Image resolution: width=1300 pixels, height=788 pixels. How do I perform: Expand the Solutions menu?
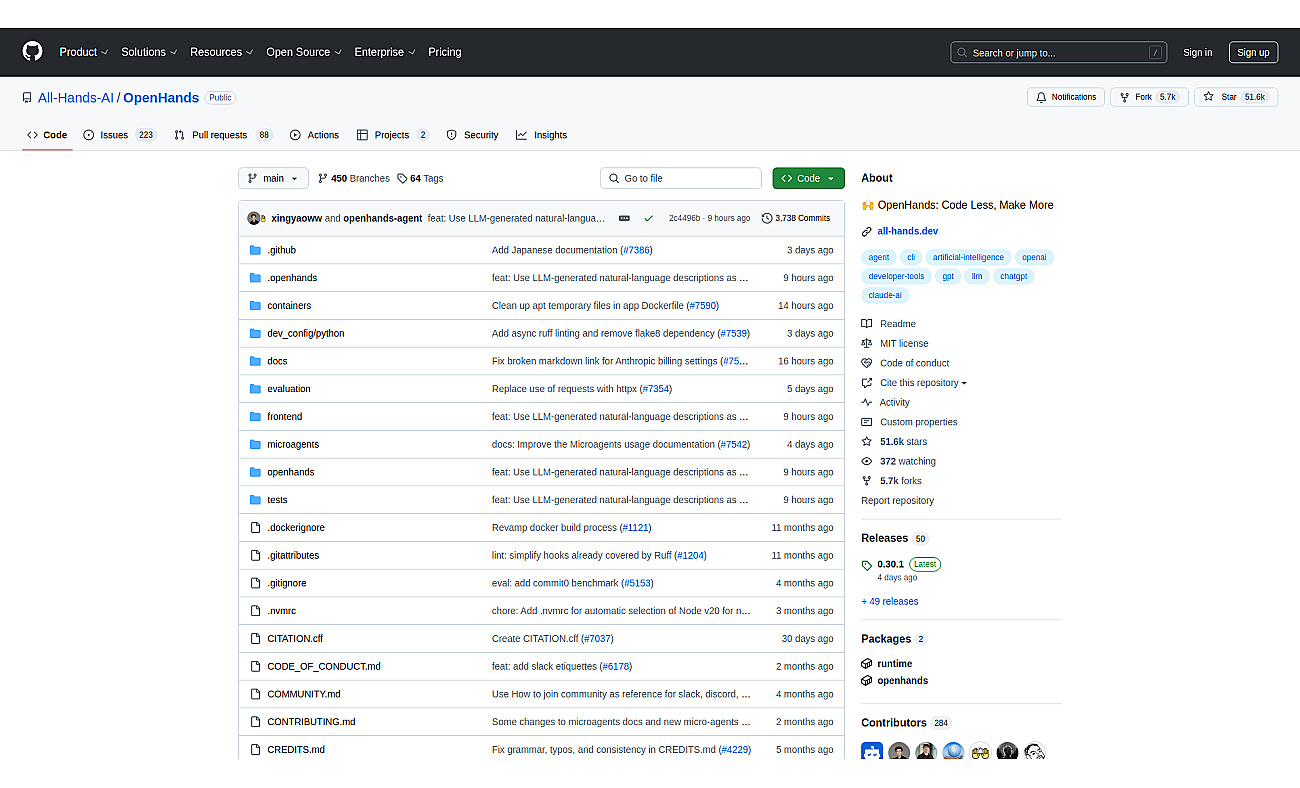click(x=149, y=52)
